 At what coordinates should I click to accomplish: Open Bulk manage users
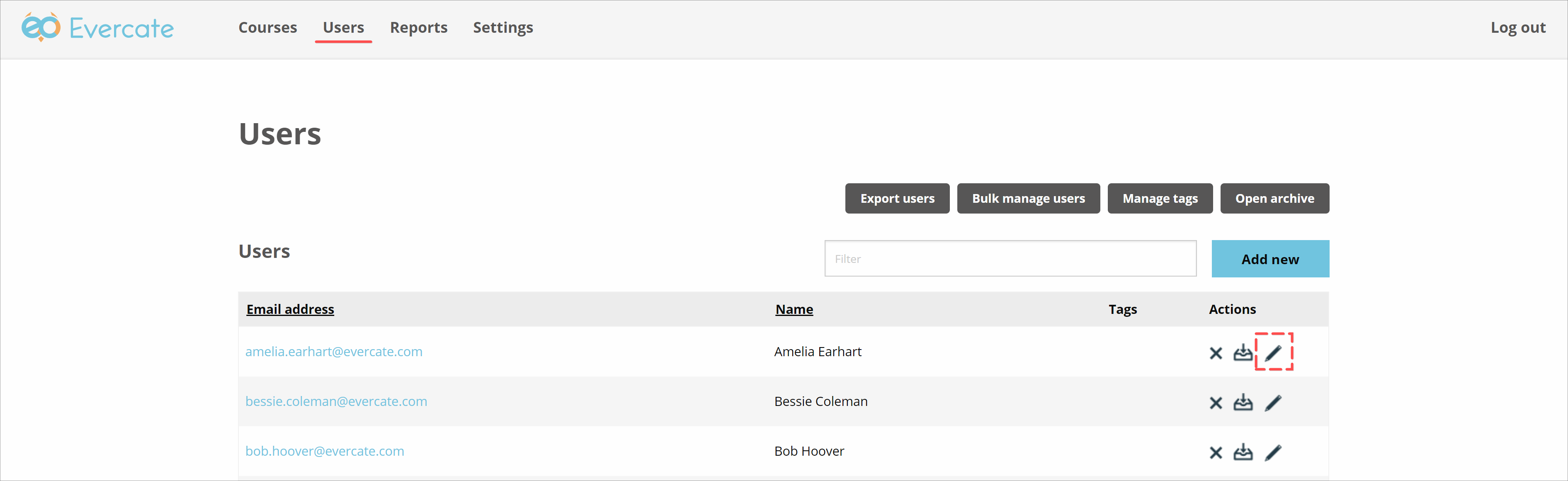(1028, 199)
